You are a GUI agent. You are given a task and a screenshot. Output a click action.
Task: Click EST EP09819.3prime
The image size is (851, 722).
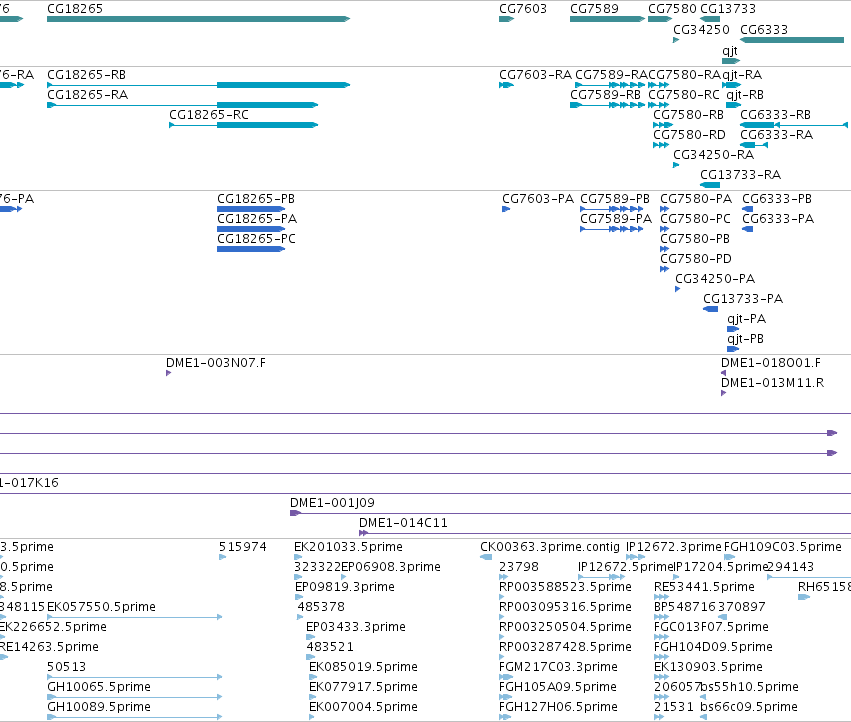click(x=299, y=598)
